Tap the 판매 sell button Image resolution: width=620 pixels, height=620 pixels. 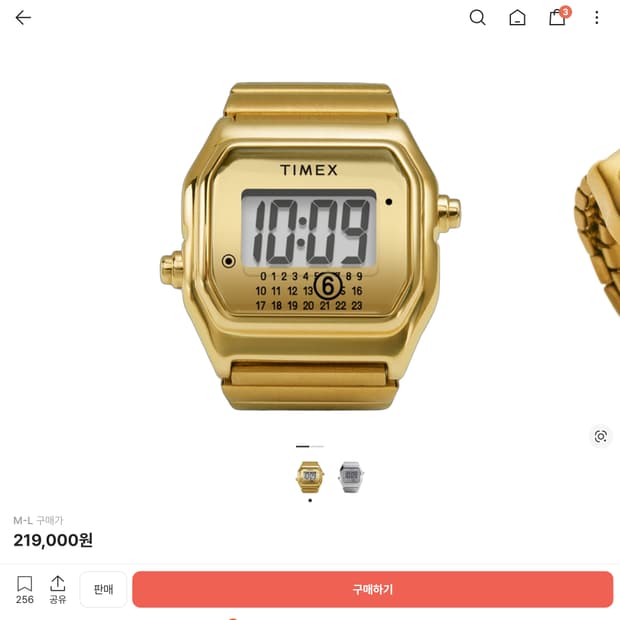103,589
